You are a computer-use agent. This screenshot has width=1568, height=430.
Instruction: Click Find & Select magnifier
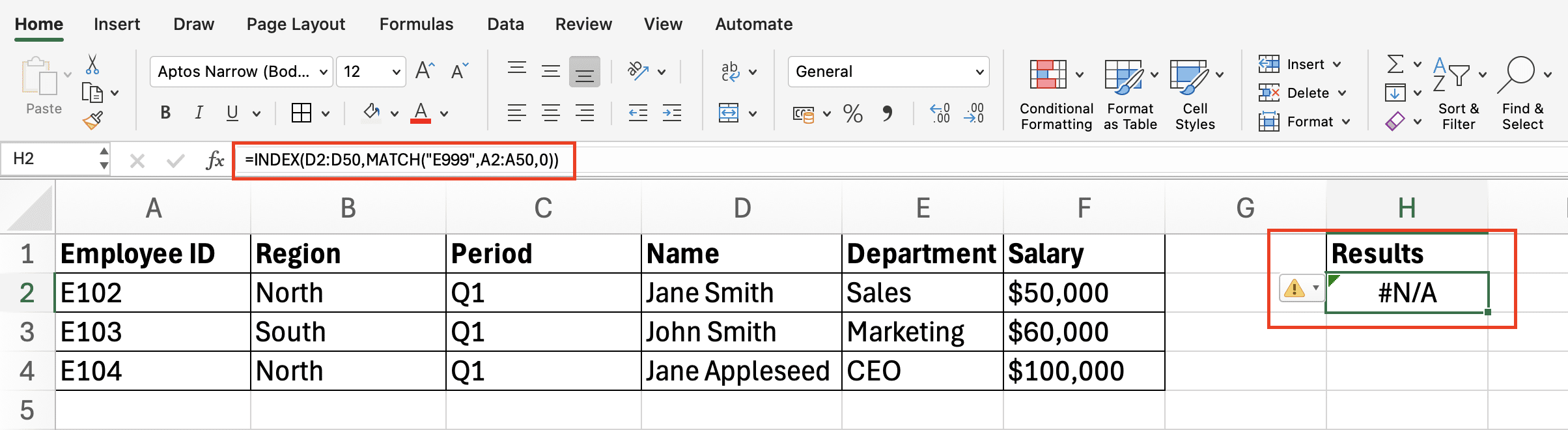tap(1516, 76)
